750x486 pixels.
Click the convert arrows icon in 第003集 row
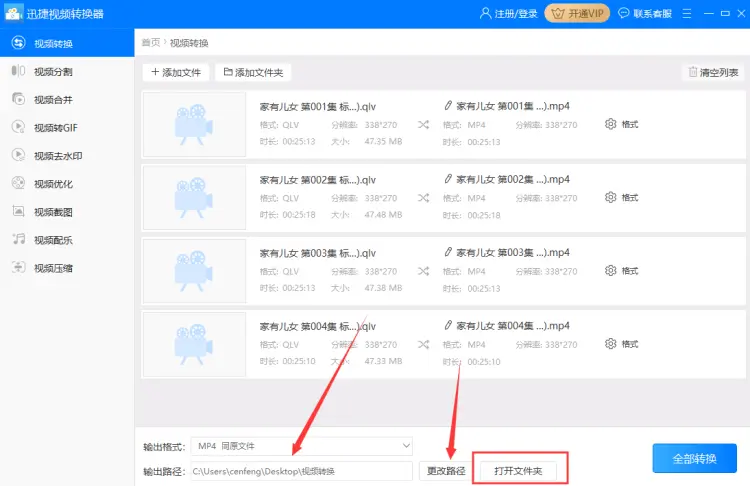click(423, 271)
